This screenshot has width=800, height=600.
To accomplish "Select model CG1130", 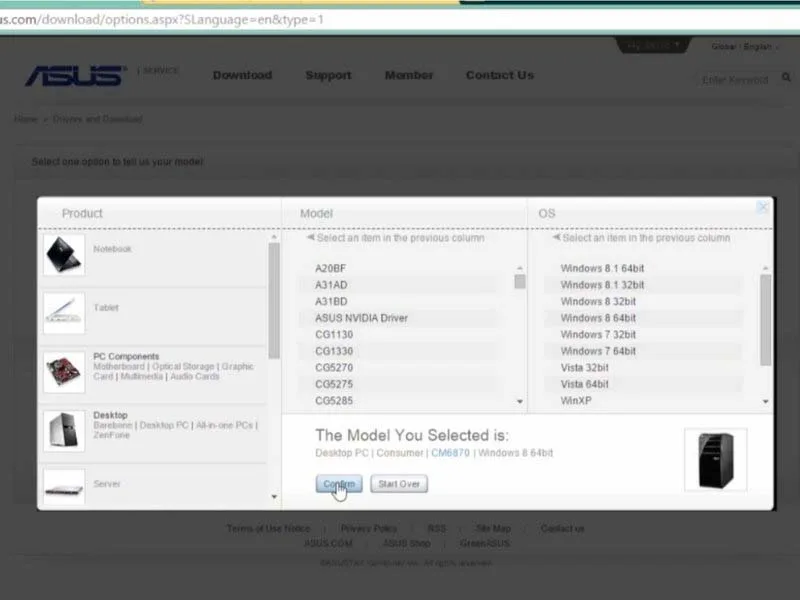I will point(334,335).
